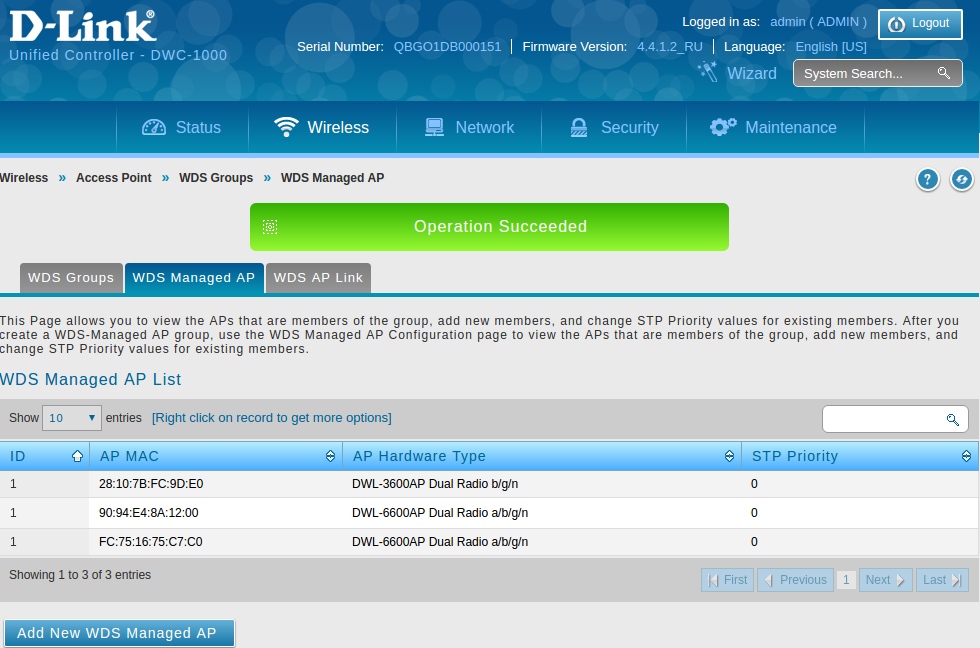Click the page refresh icon
Screen dimensions: 980x648
pyautogui.click(x=961, y=179)
